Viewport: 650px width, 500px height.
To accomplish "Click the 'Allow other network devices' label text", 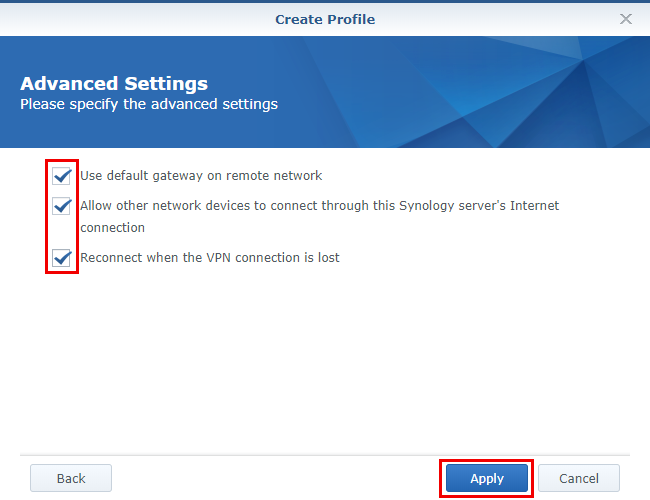I will [200, 206].
